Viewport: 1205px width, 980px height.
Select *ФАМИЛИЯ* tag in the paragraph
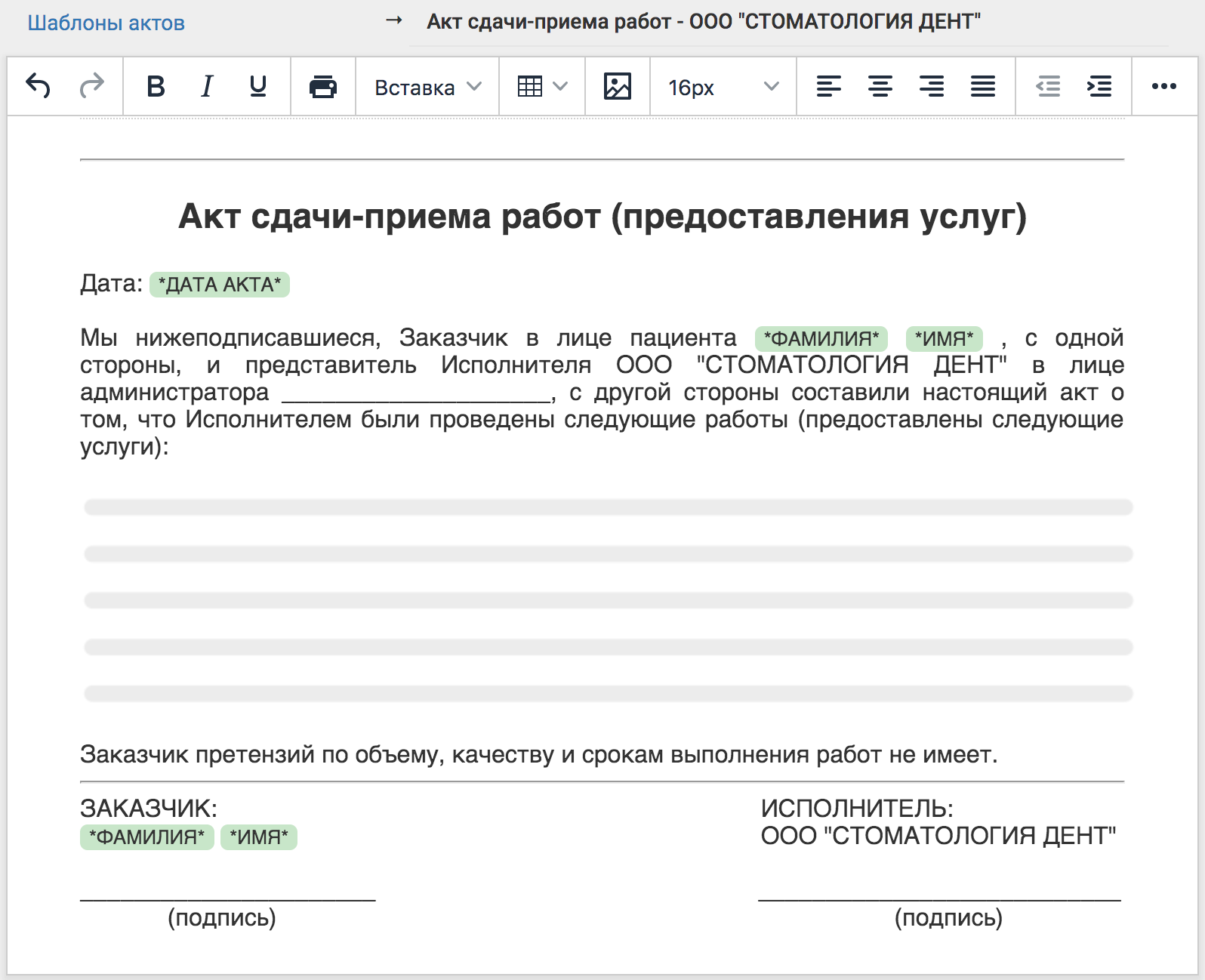pyautogui.click(x=821, y=338)
